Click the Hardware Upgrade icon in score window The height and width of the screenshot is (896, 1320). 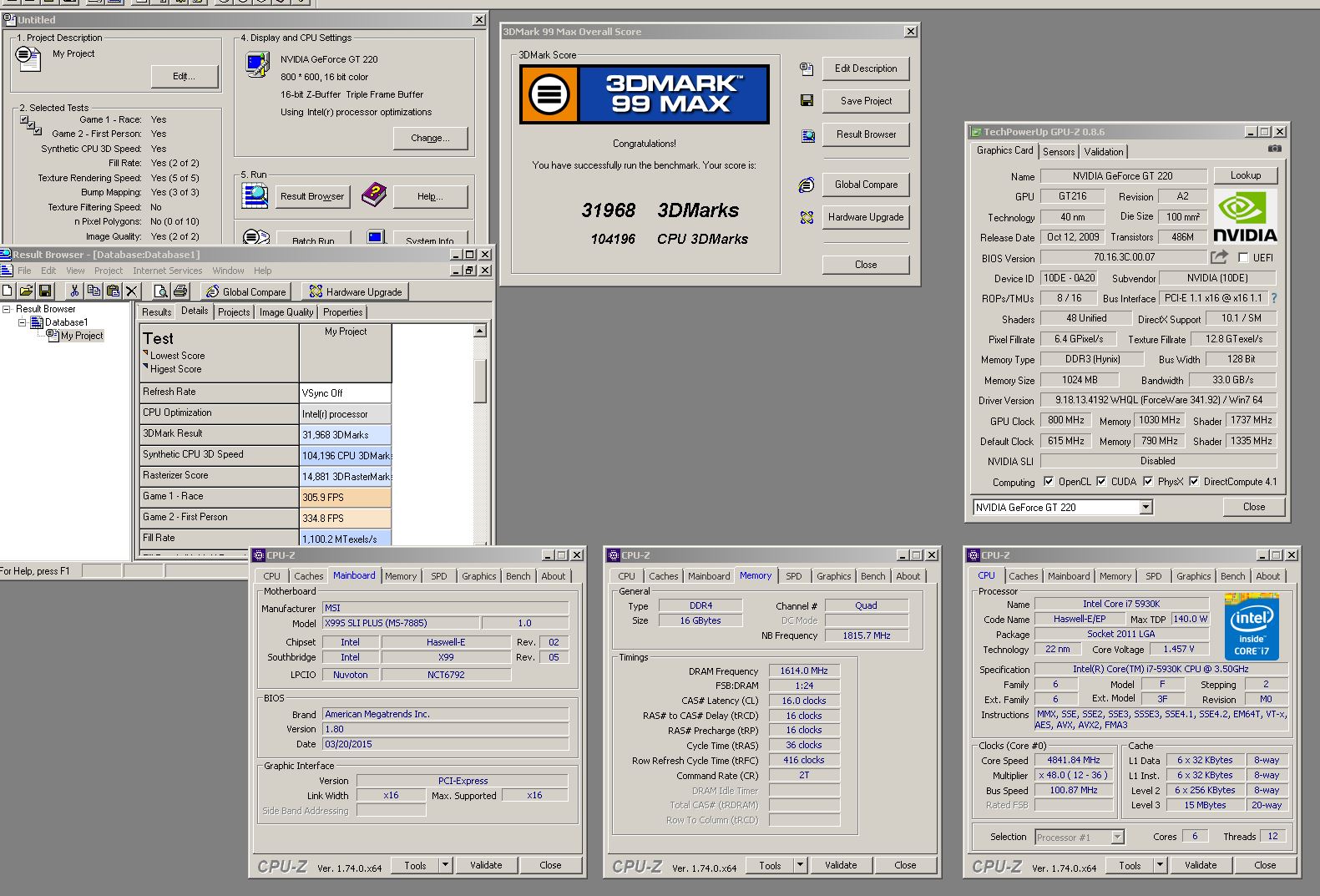point(807,217)
